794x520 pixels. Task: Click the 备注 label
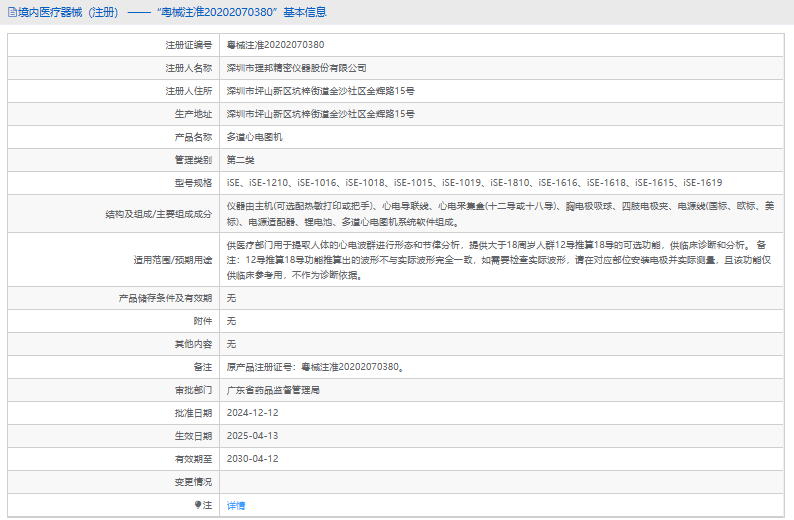click(x=203, y=367)
